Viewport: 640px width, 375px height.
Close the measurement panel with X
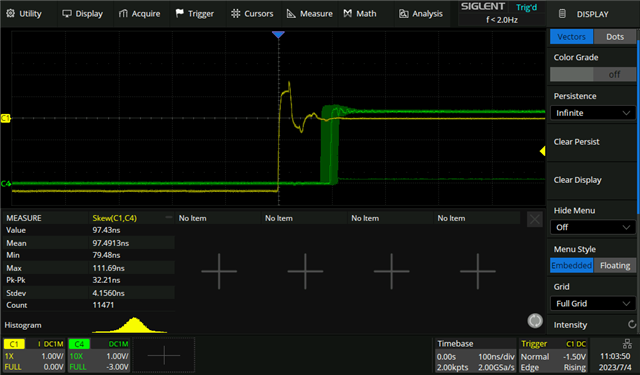pyautogui.click(x=535, y=220)
